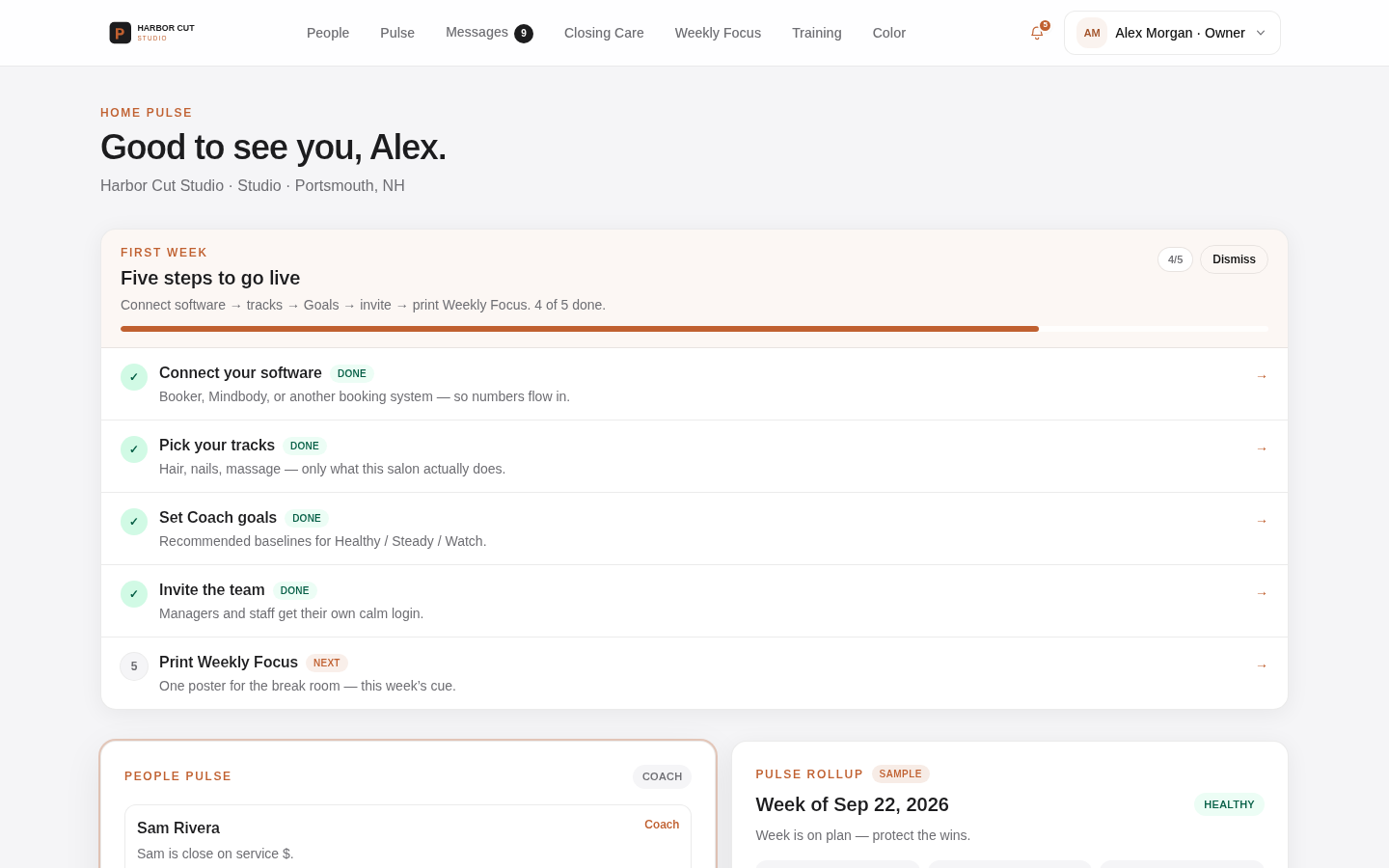
Task: Click the green check beside Set Coach goals
Action: coord(134,522)
